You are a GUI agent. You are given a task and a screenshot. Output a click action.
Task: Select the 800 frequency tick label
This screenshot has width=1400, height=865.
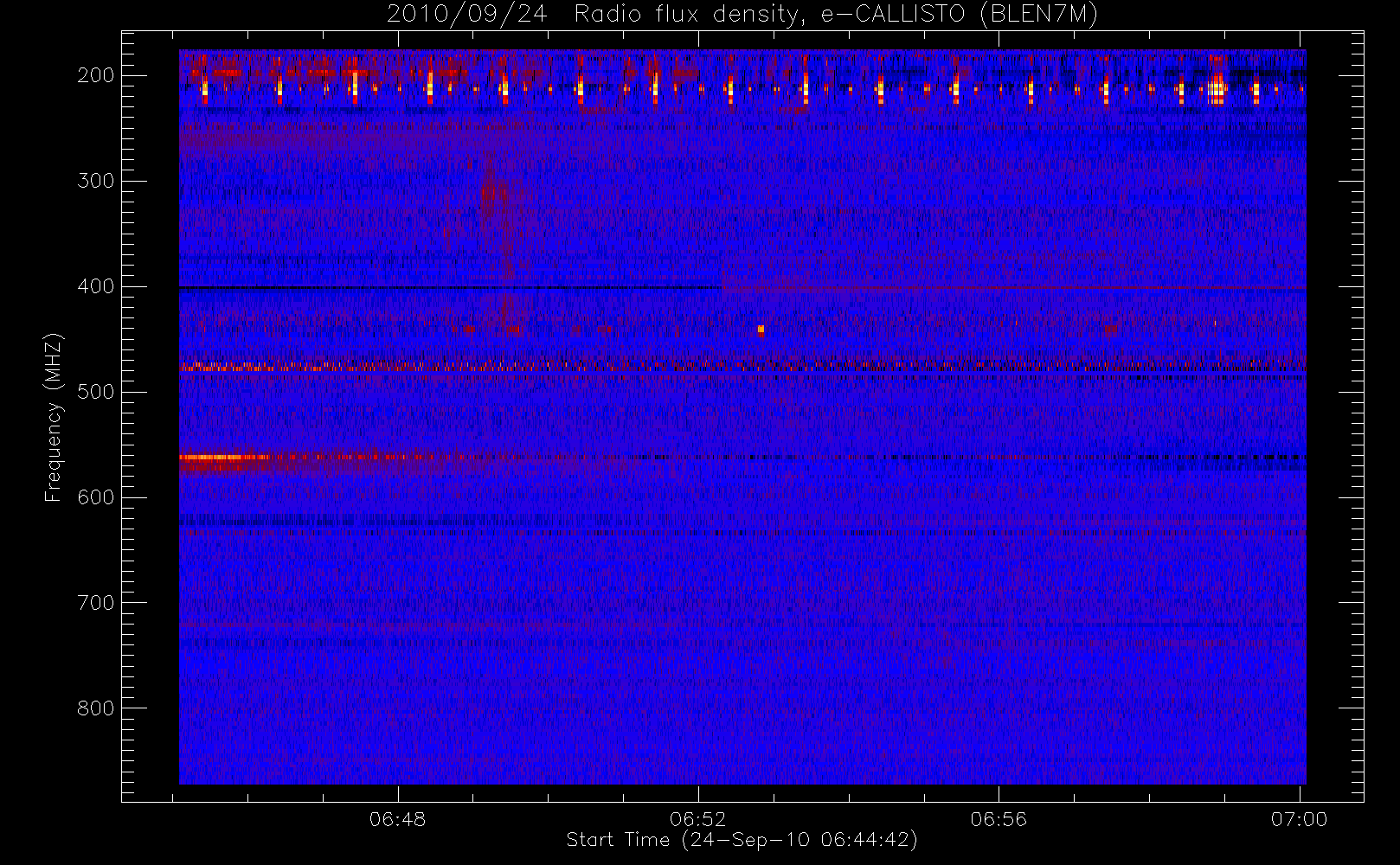pyautogui.click(x=95, y=708)
